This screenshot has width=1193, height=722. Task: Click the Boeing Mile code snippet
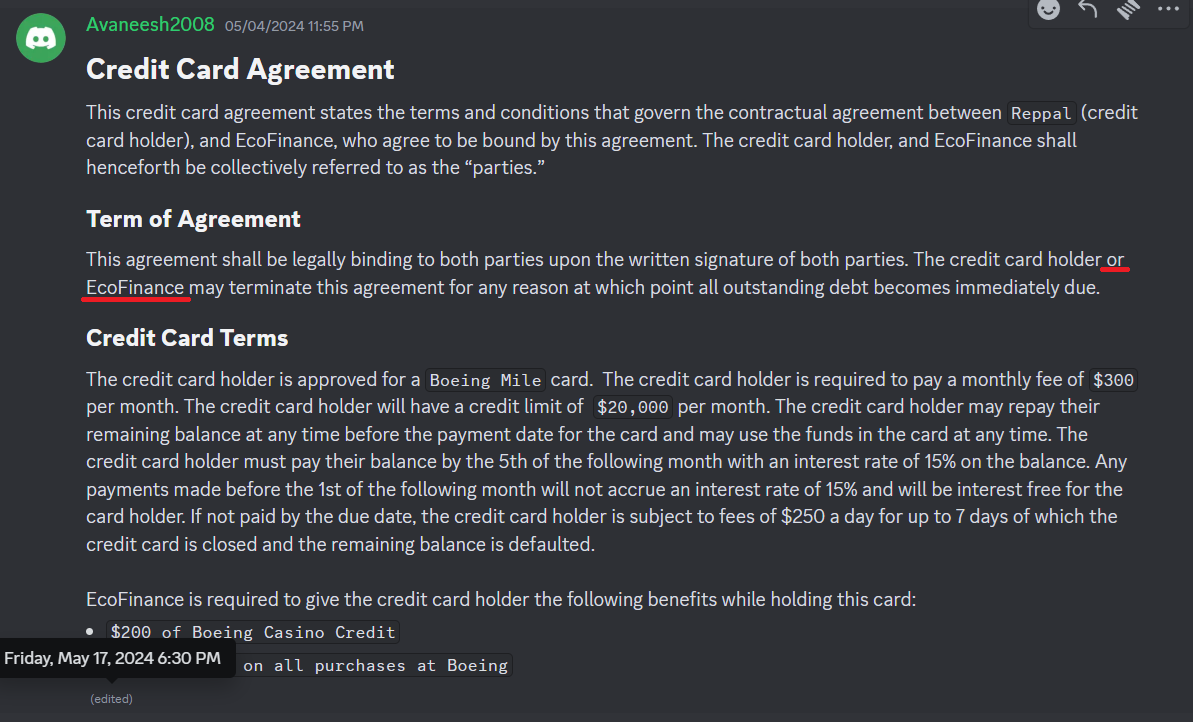(485, 380)
